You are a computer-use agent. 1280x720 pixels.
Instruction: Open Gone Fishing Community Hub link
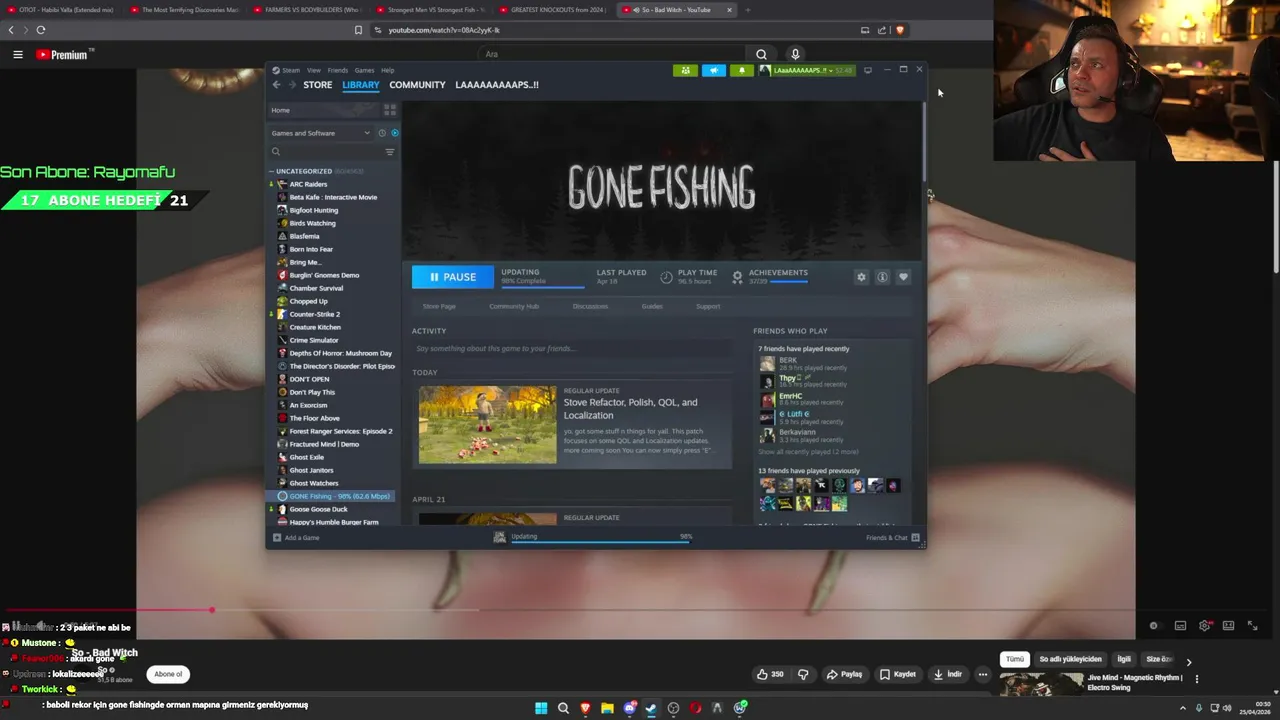(514, 306)
